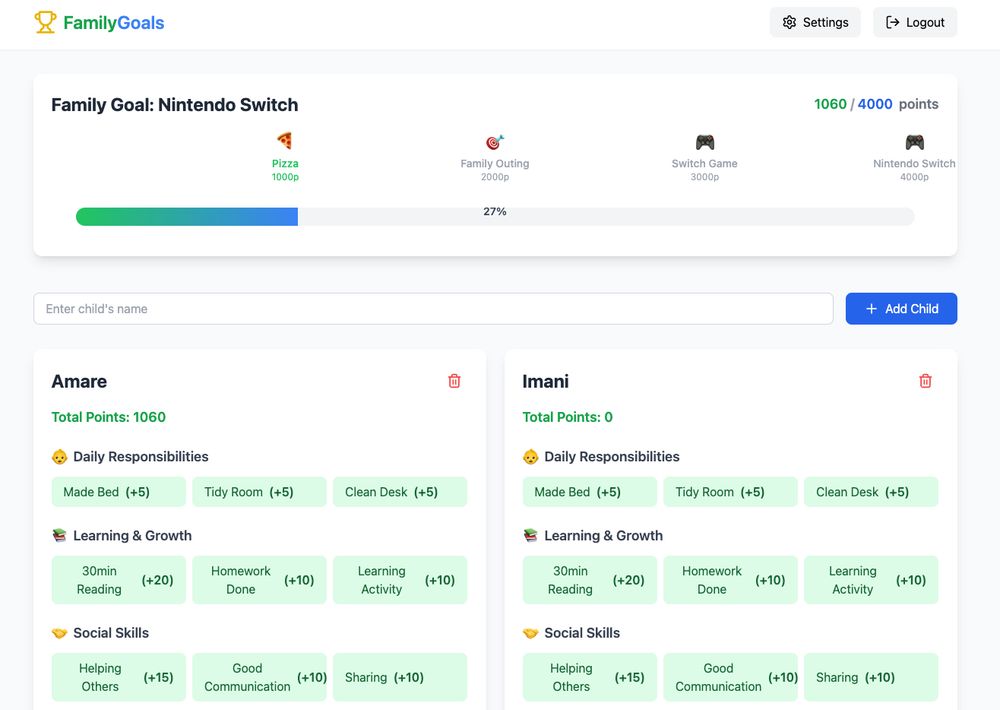1000x710 pixels.
Task: Click the Pizza milestone icon
Action: [x=284, y=140]
